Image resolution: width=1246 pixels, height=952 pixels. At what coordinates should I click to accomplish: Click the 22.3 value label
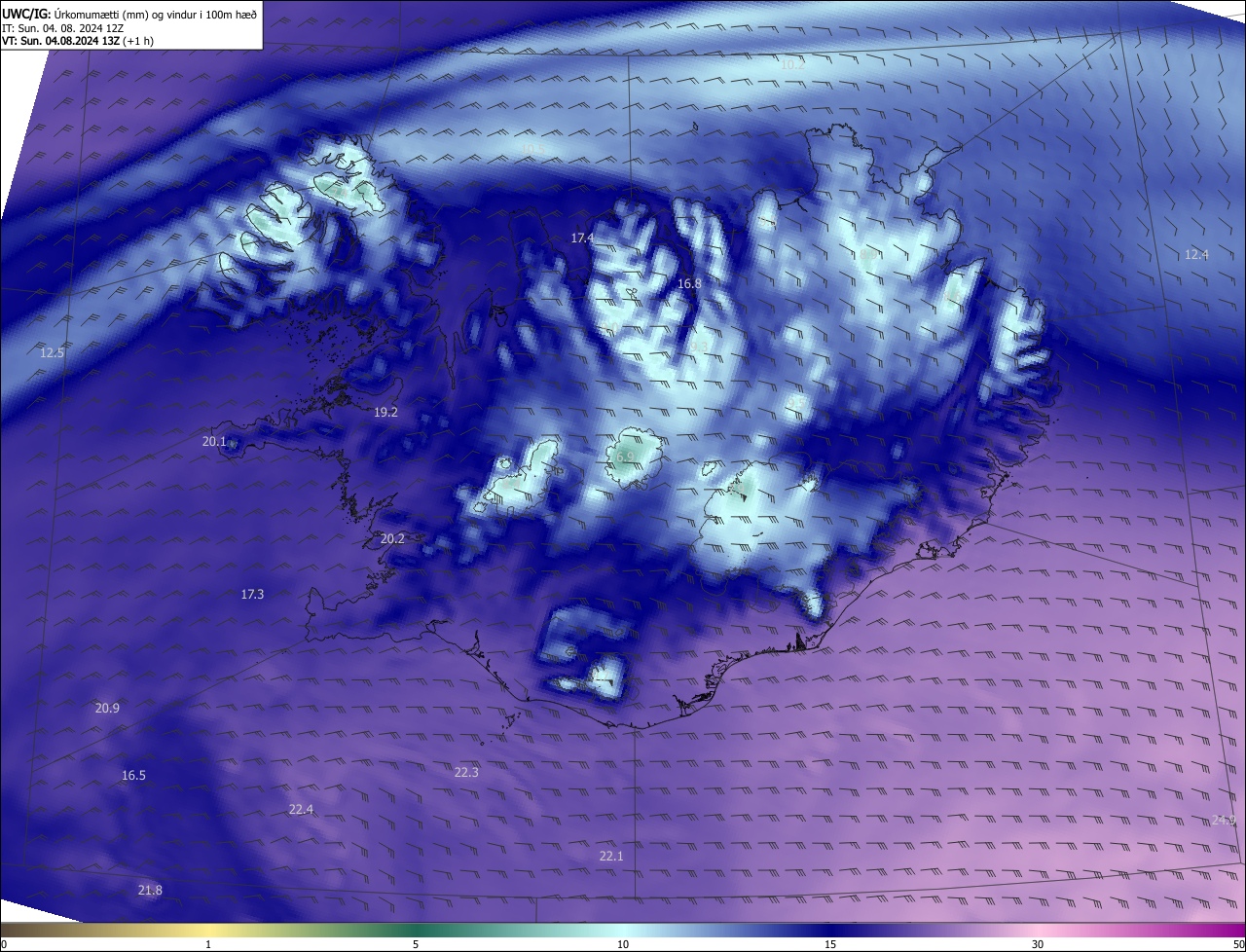(x=466, y=772)
